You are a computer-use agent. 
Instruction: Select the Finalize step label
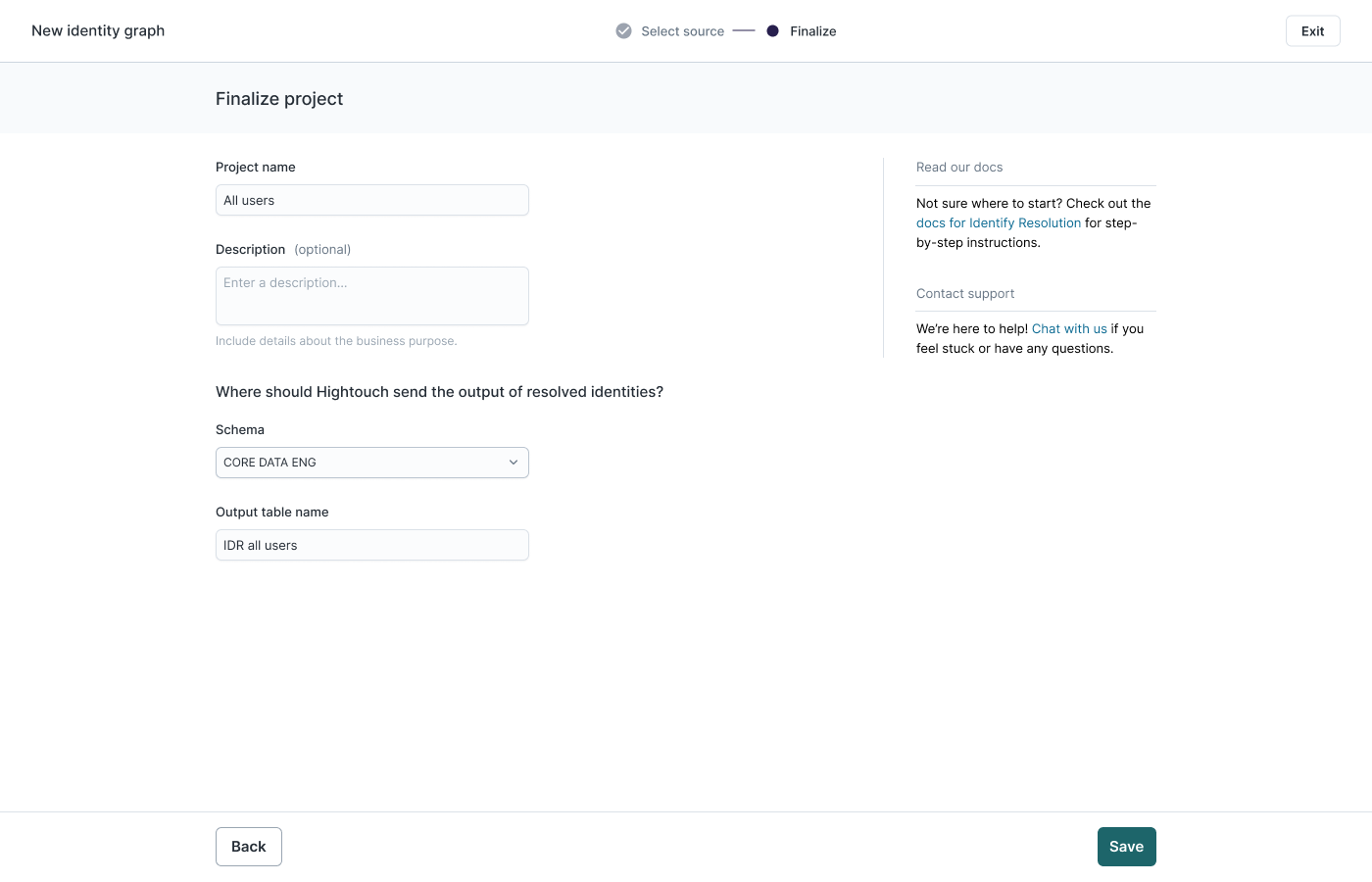point(812,31)
